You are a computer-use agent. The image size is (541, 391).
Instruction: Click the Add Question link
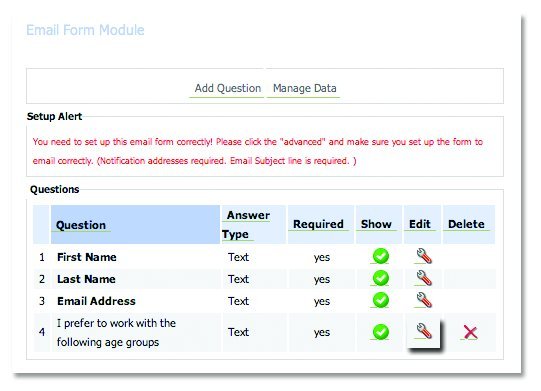click(227, 88)
